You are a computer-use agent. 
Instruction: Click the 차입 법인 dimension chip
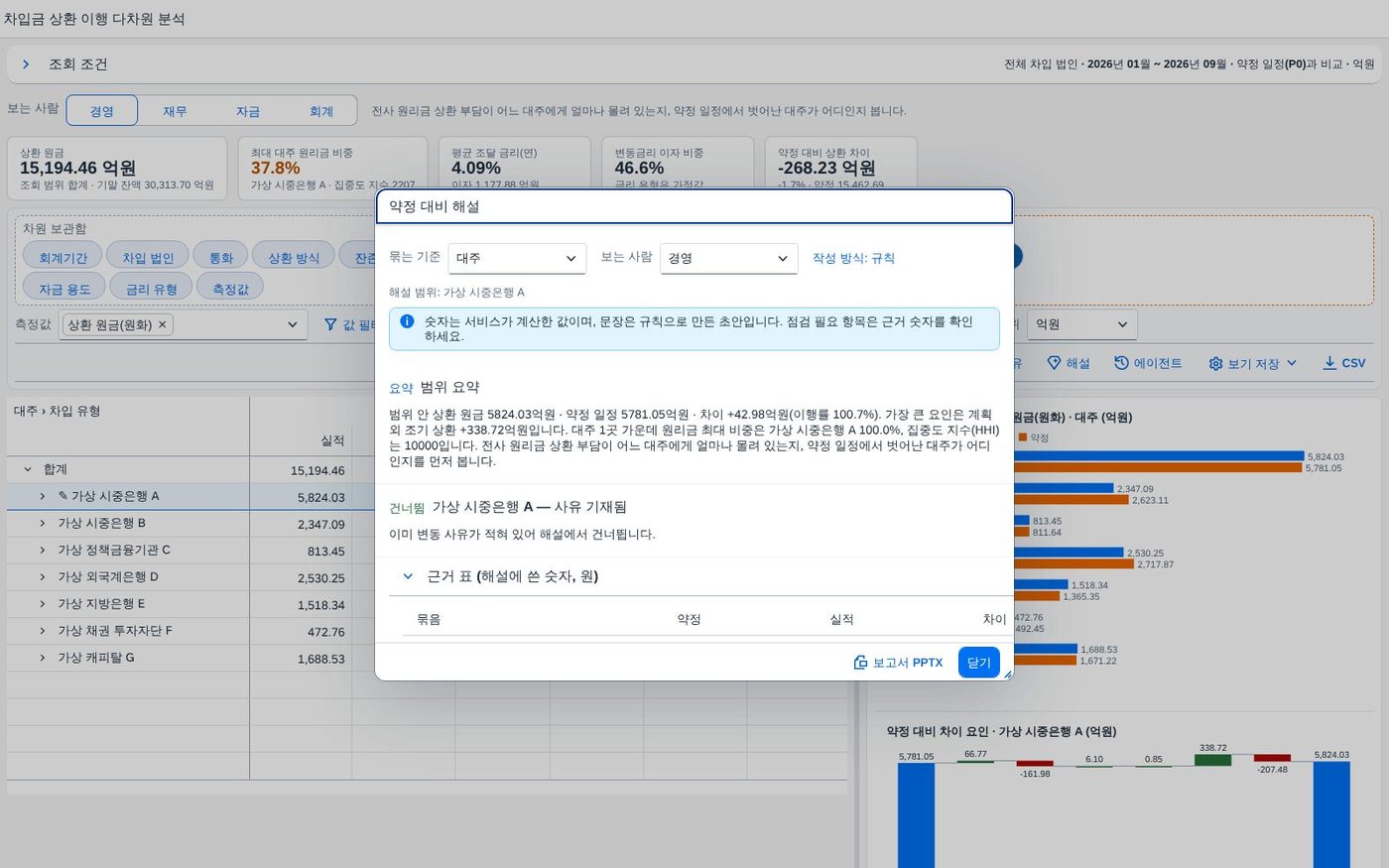coord(147,257)
